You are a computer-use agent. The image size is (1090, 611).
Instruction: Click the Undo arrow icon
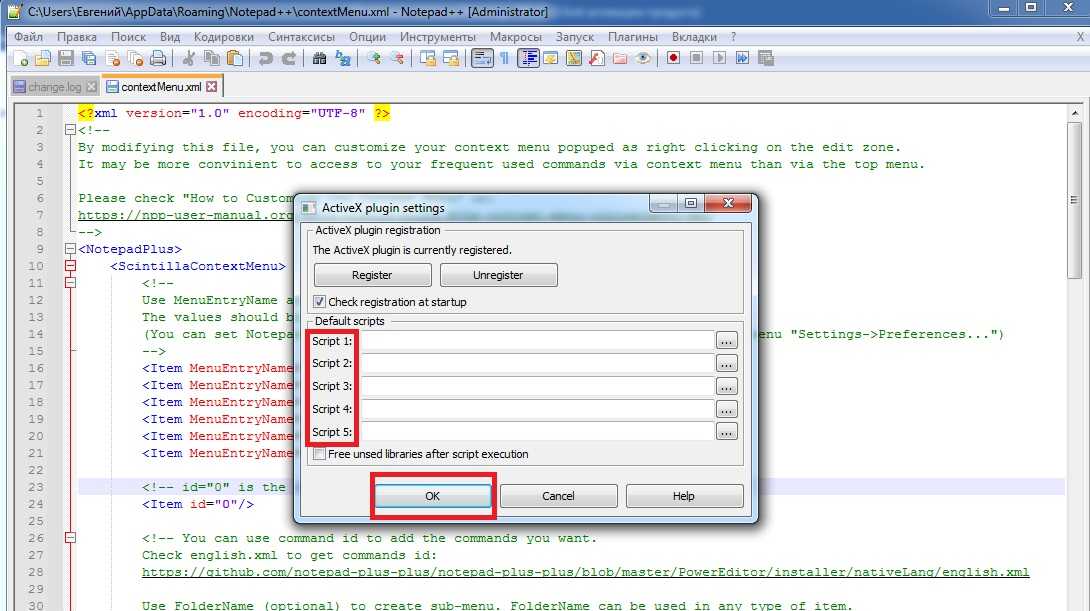tap(266, 59)
